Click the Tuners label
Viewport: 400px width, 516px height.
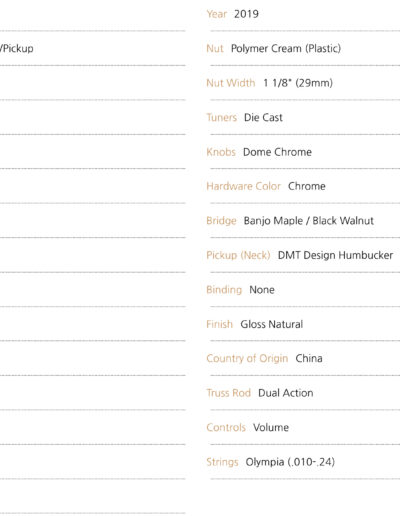click(x=221, y=117)
